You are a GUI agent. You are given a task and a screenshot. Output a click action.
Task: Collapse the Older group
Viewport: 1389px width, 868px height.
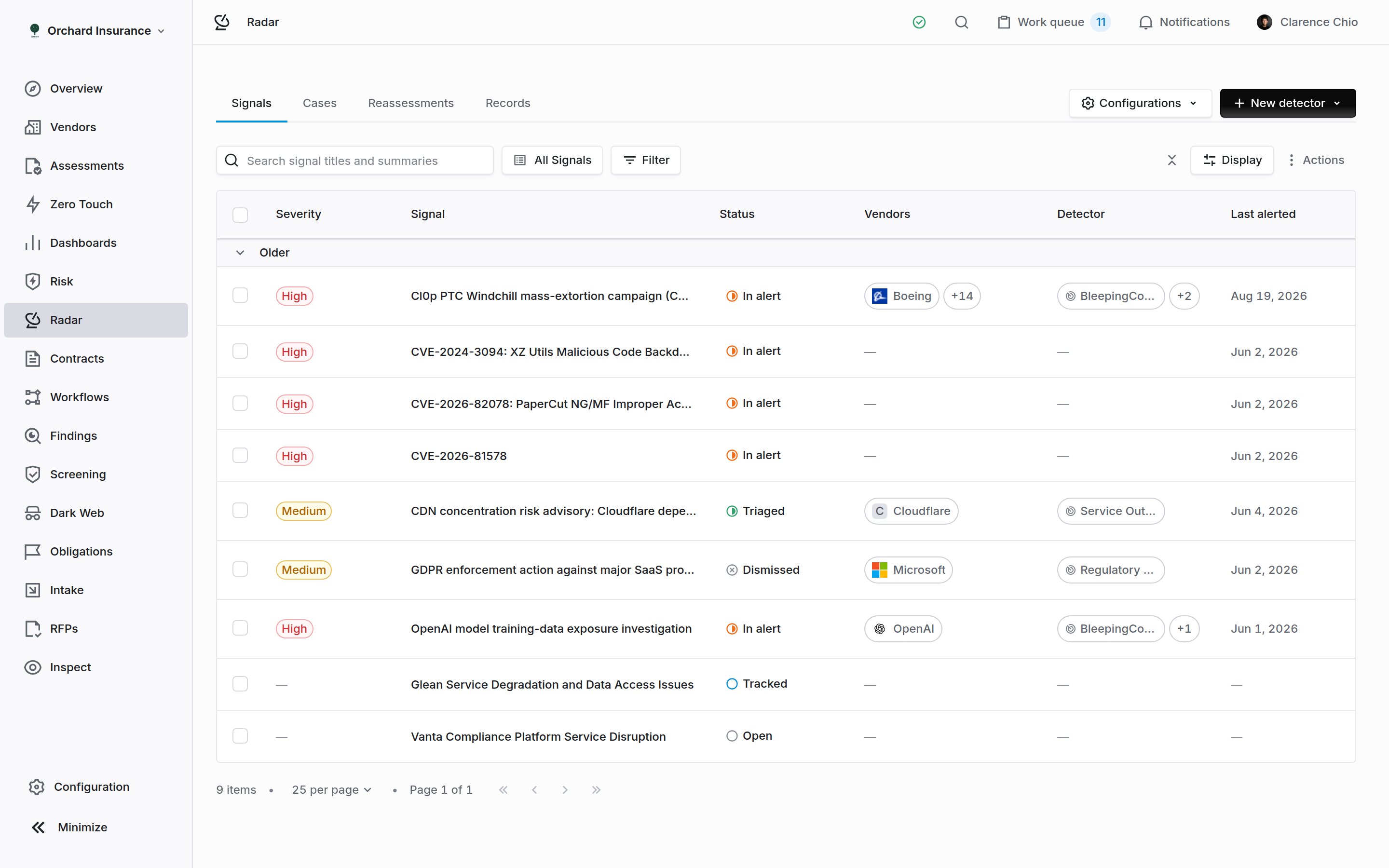240,253
